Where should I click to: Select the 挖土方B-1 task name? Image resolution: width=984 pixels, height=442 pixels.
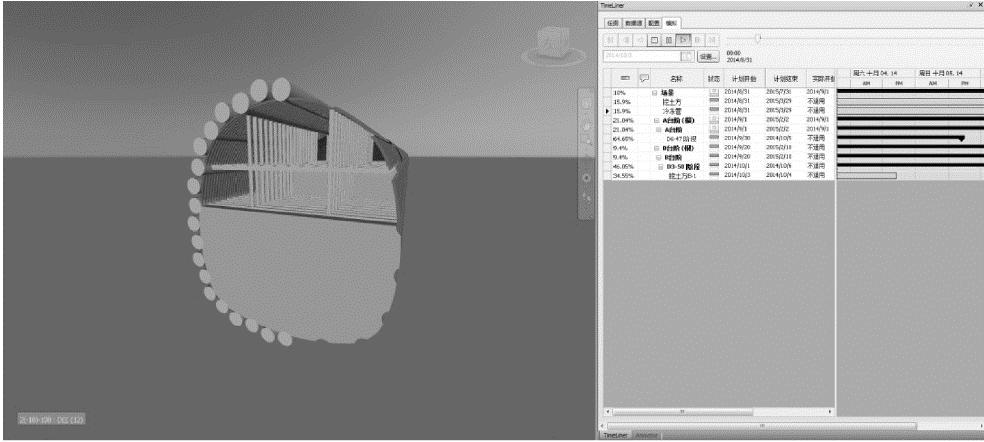tap(683, 175)
